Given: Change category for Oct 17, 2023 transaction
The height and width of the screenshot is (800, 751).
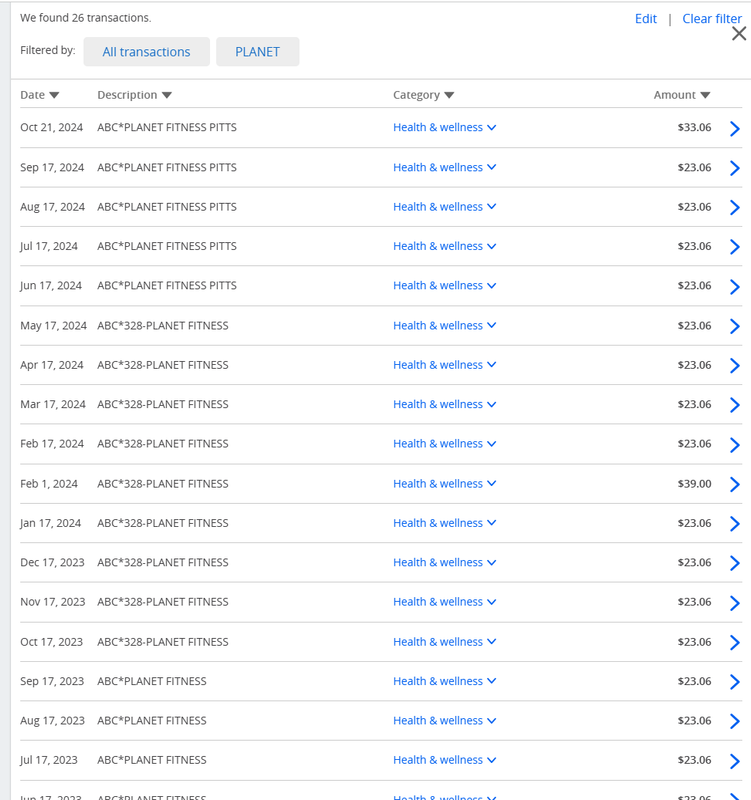Looking at the screenshot, I should pyautogui.click(x=444, y=642).
